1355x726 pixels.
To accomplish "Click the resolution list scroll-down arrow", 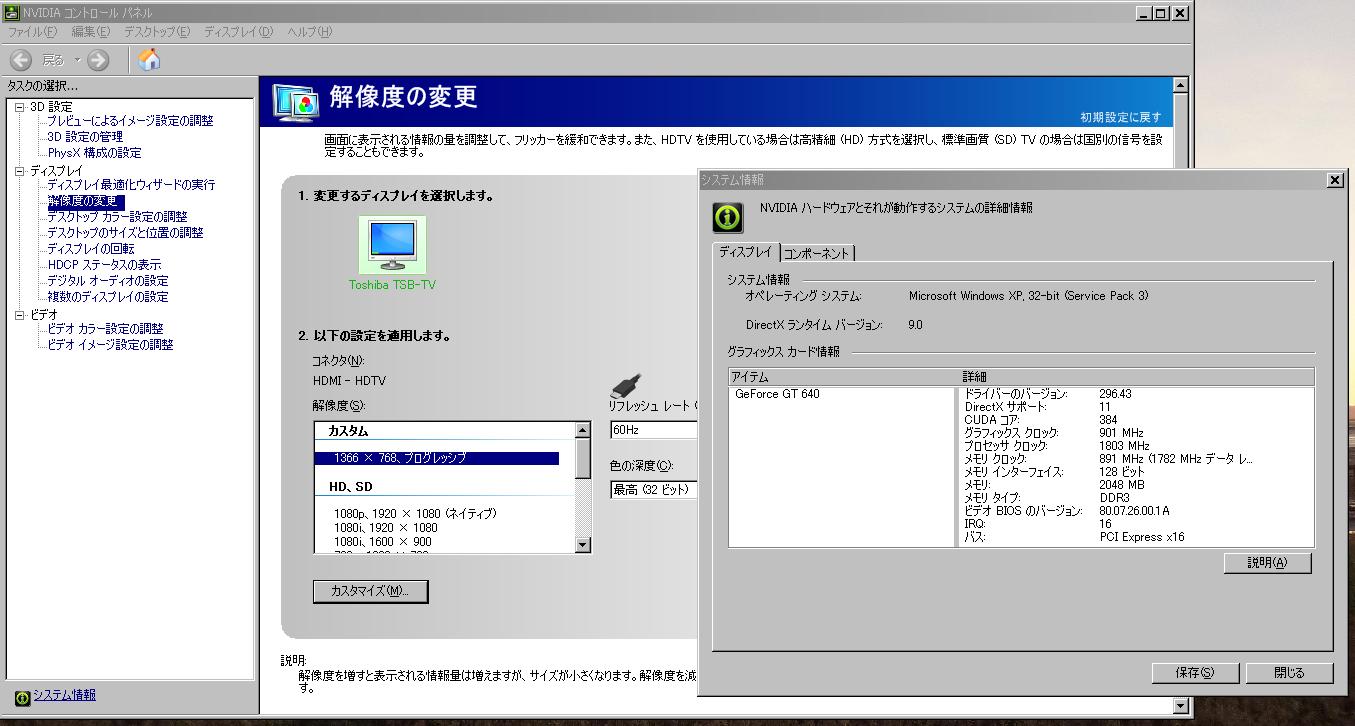I will point(583,545).
